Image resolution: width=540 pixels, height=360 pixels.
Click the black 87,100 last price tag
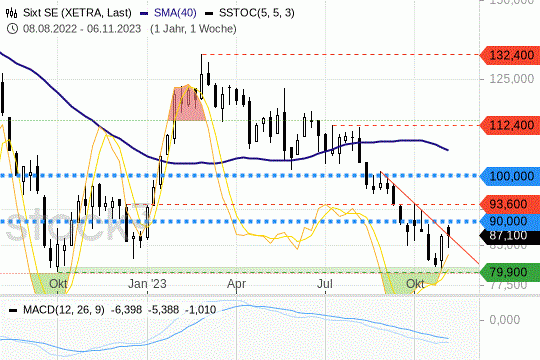pyautogui.click(x=510, y=236)
